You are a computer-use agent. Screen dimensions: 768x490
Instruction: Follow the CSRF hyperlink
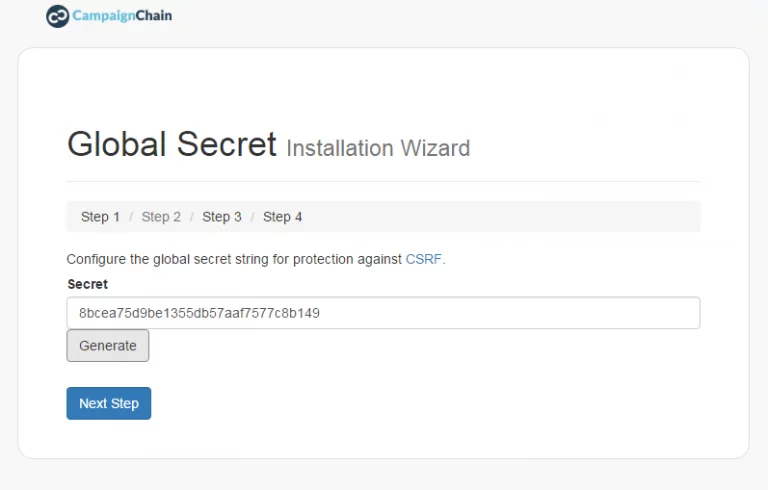[424, 259]
